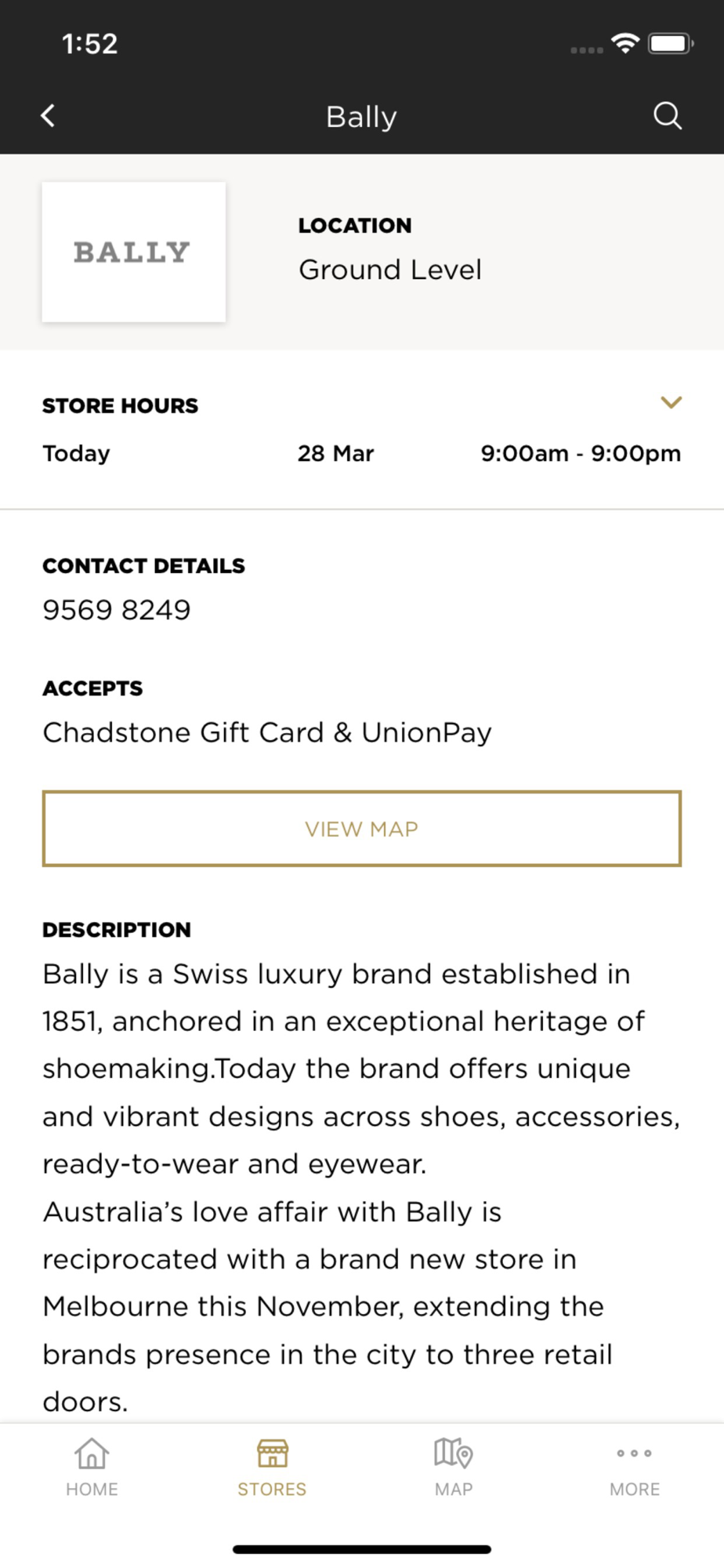Tap Today's hours row to expand
The height and width of the screenshot is (1568, 724).
(362, 453)
